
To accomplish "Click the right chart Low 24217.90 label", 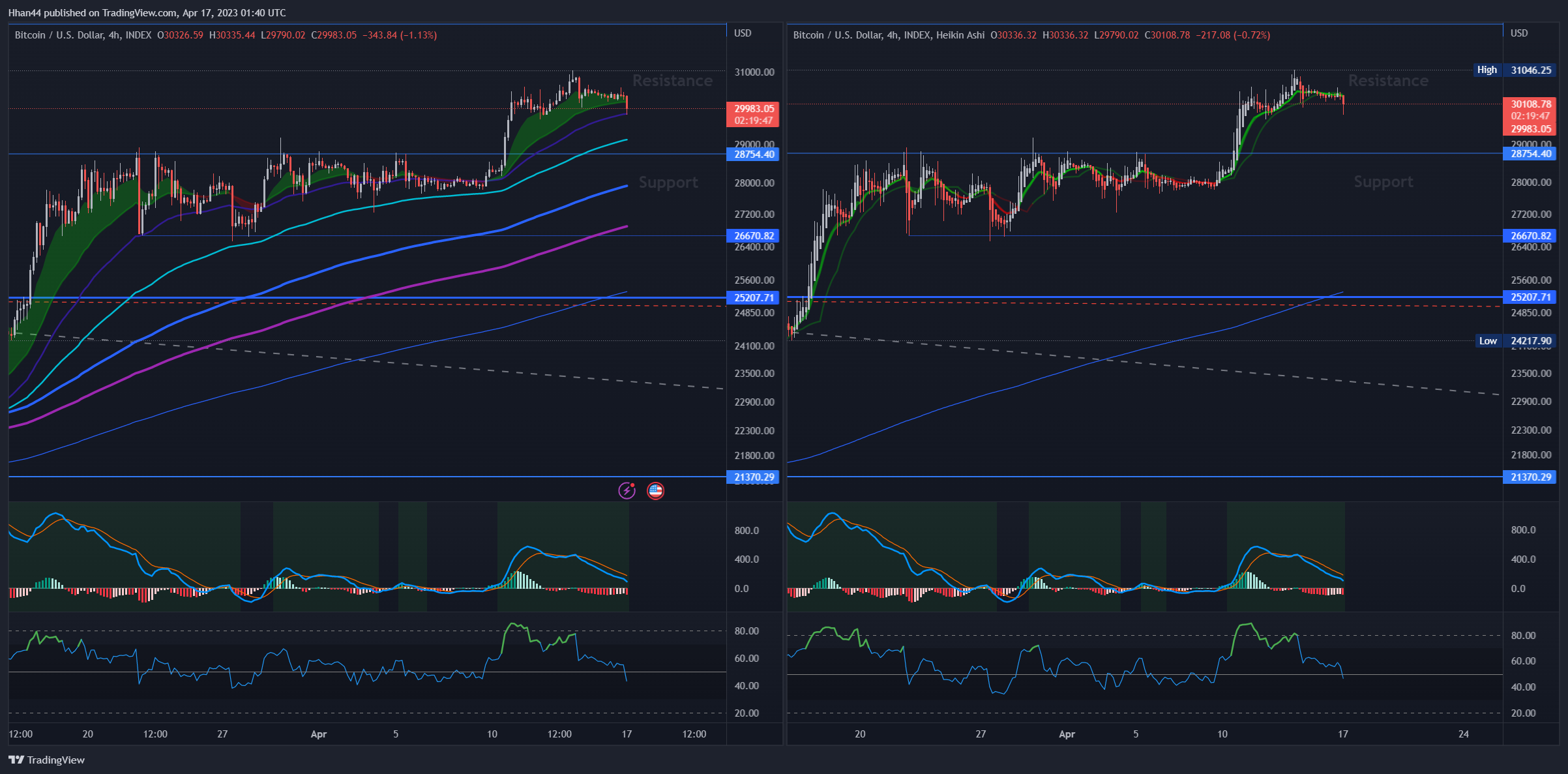I will pos(1516,340).
